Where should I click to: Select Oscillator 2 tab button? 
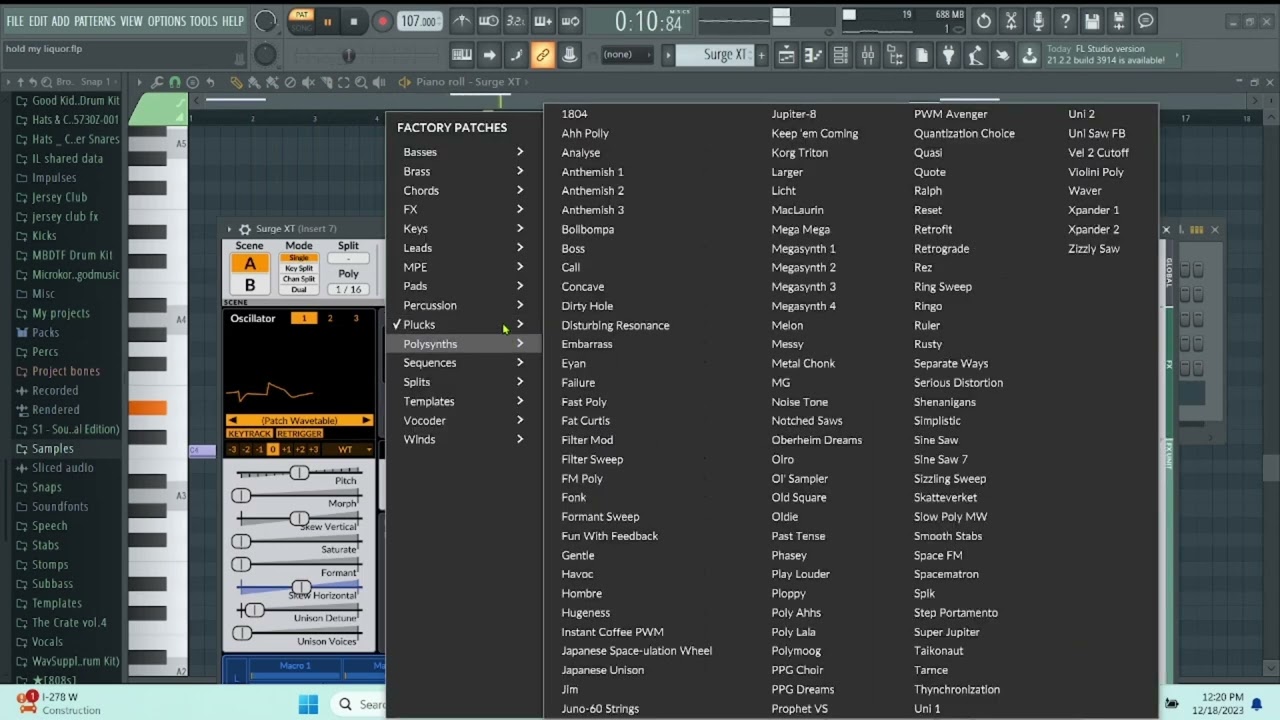[x=330, y=318]
